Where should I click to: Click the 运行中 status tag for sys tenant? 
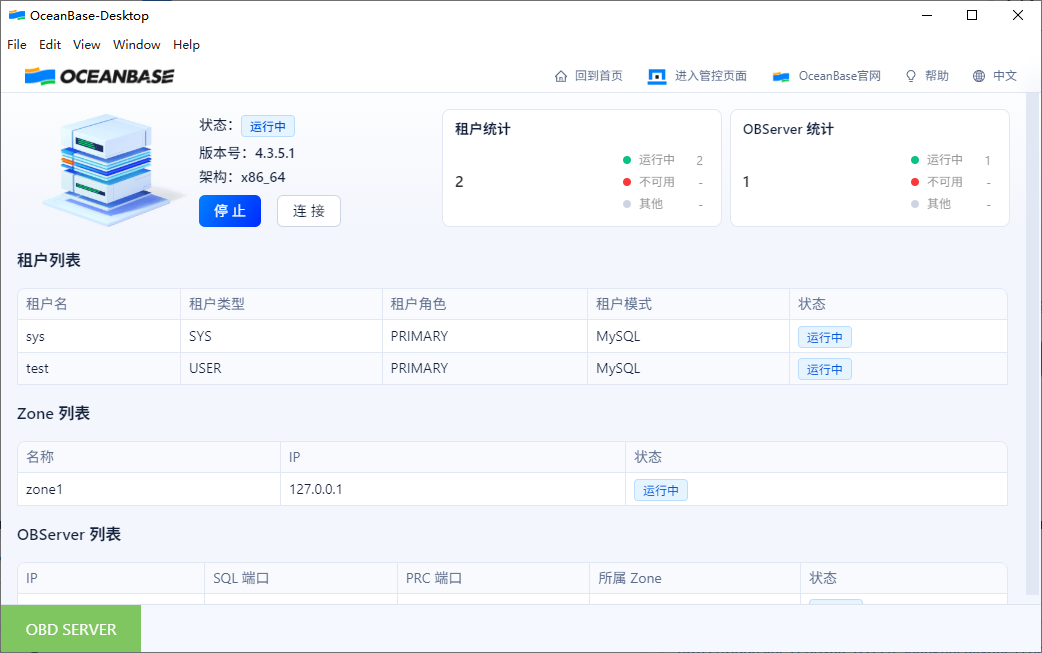pyautogui.click(x=824, y=337)
